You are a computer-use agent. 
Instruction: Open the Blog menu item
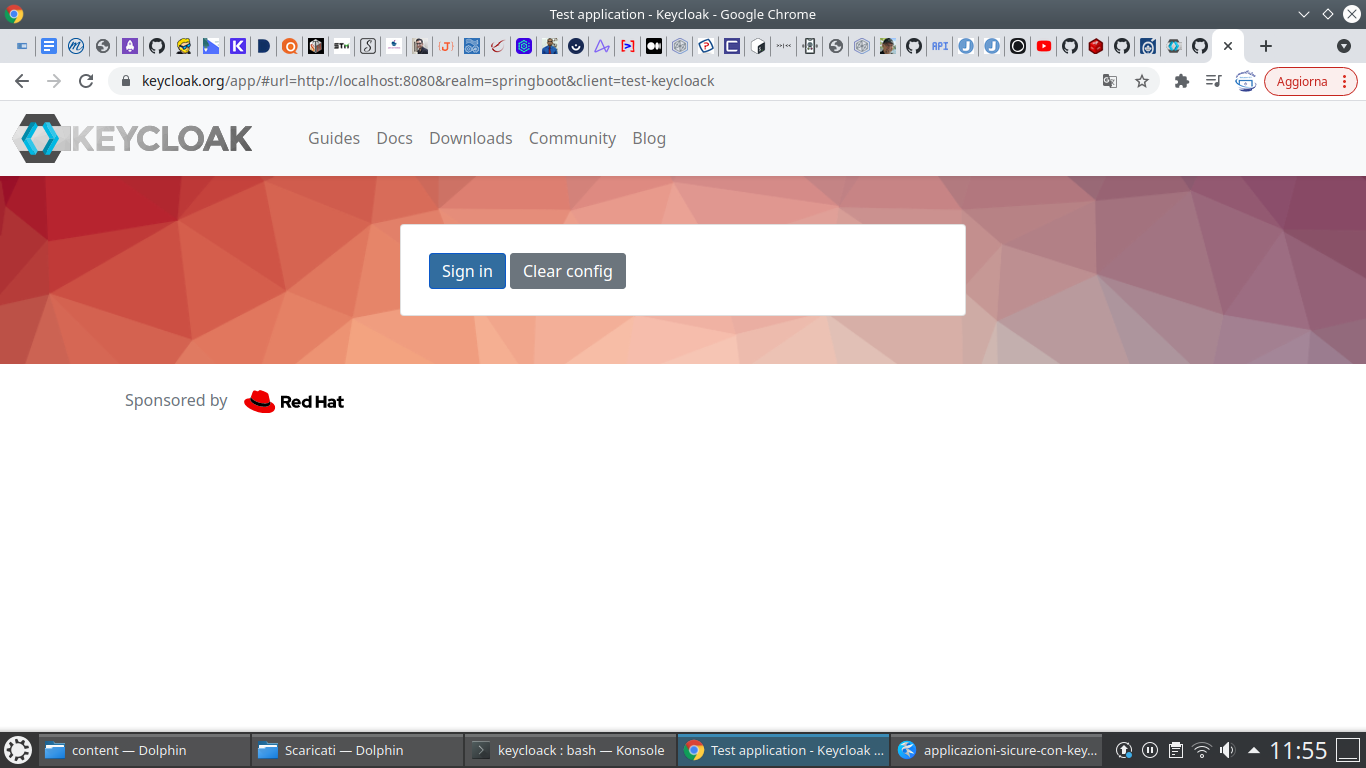(649, 138)
